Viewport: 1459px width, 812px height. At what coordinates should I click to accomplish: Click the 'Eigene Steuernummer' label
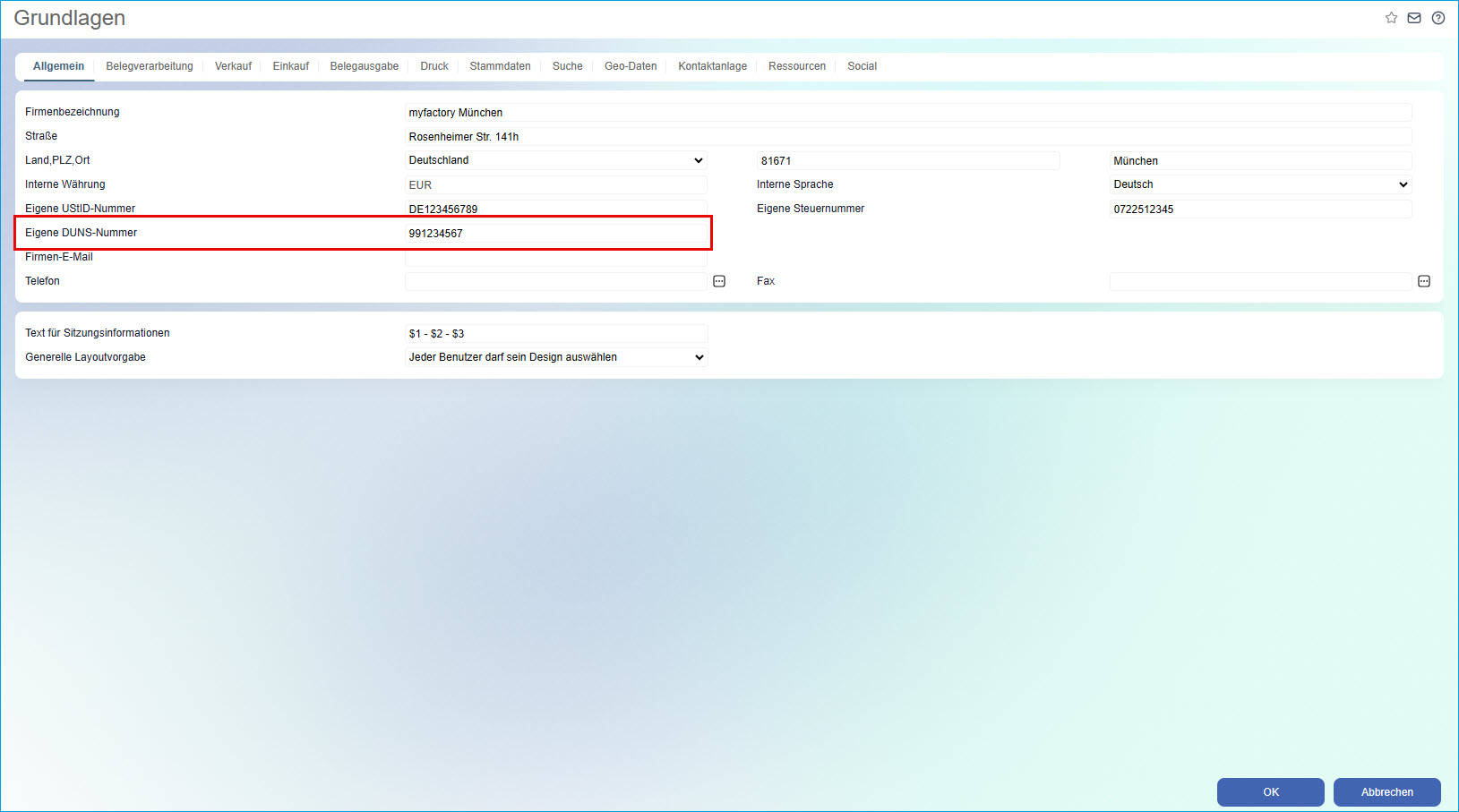point(811,209)
